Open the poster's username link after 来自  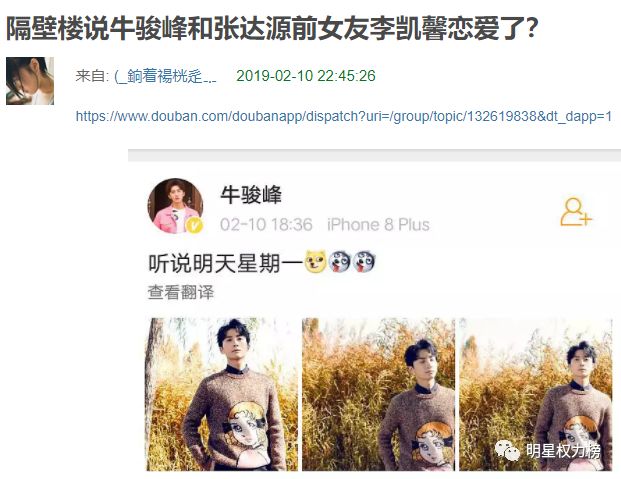coord(166,76)
